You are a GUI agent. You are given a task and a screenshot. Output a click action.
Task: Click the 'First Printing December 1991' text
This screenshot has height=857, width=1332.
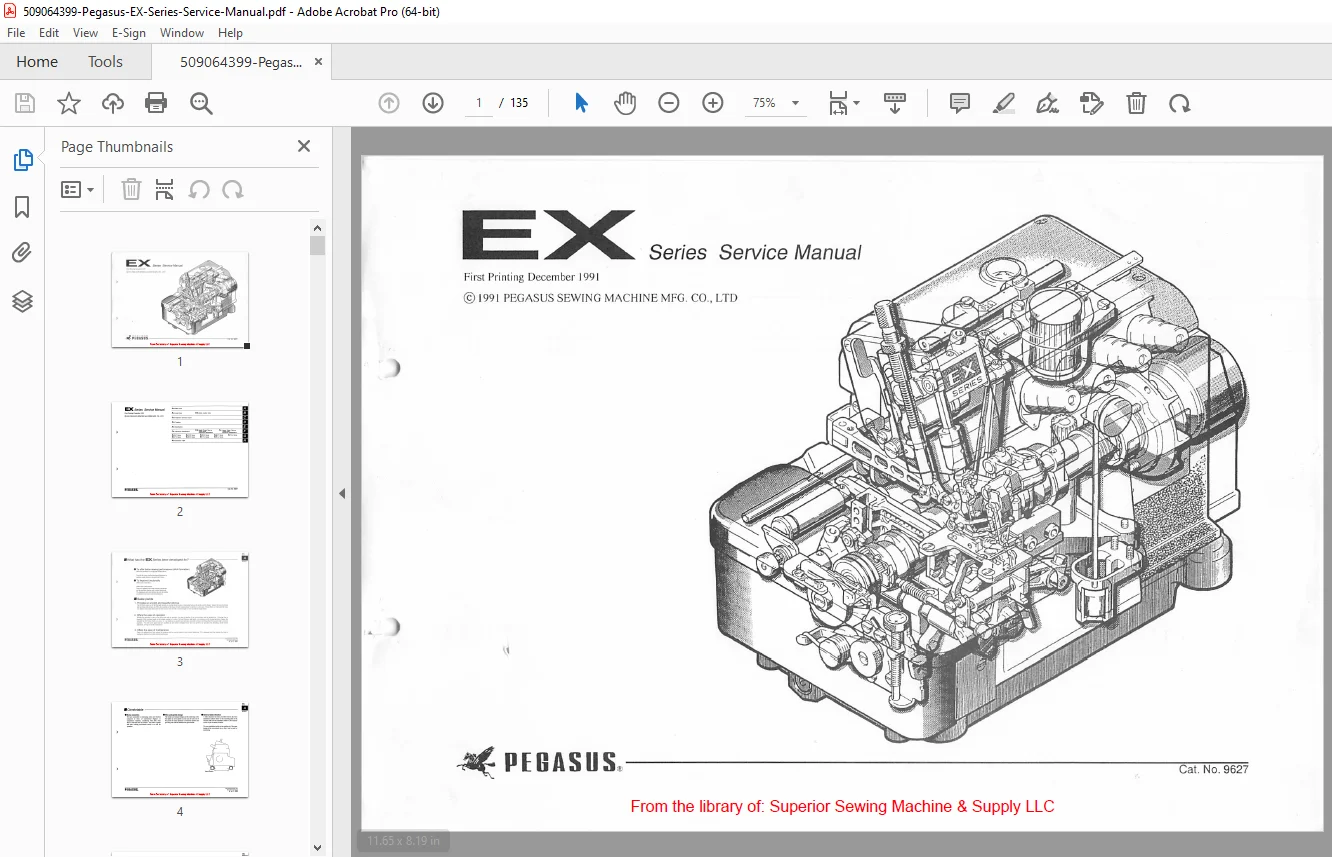click(531, 277)
